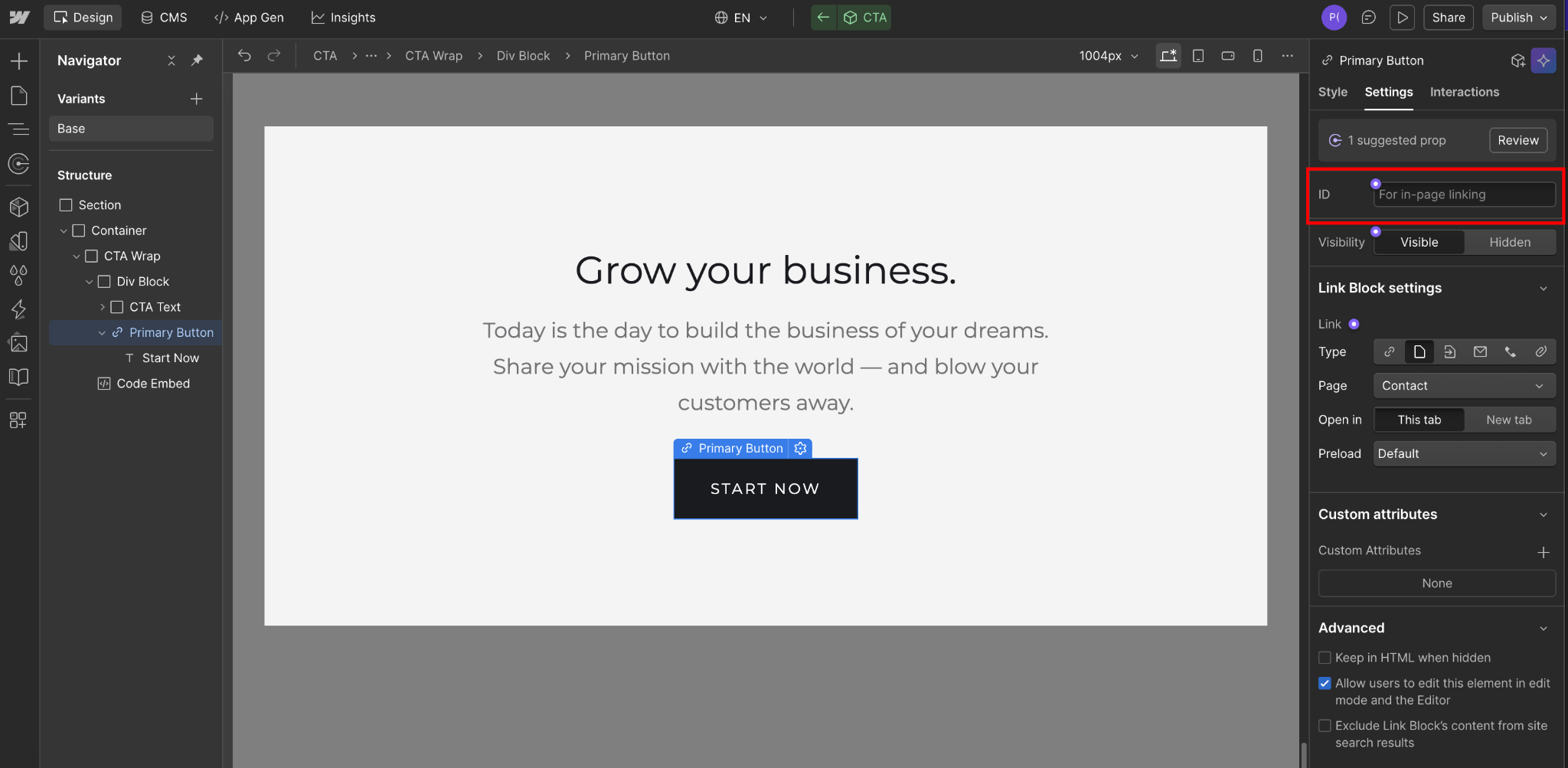
Task: Uncheck Allow users to edit this element
Action: [x=1325, y=683]
